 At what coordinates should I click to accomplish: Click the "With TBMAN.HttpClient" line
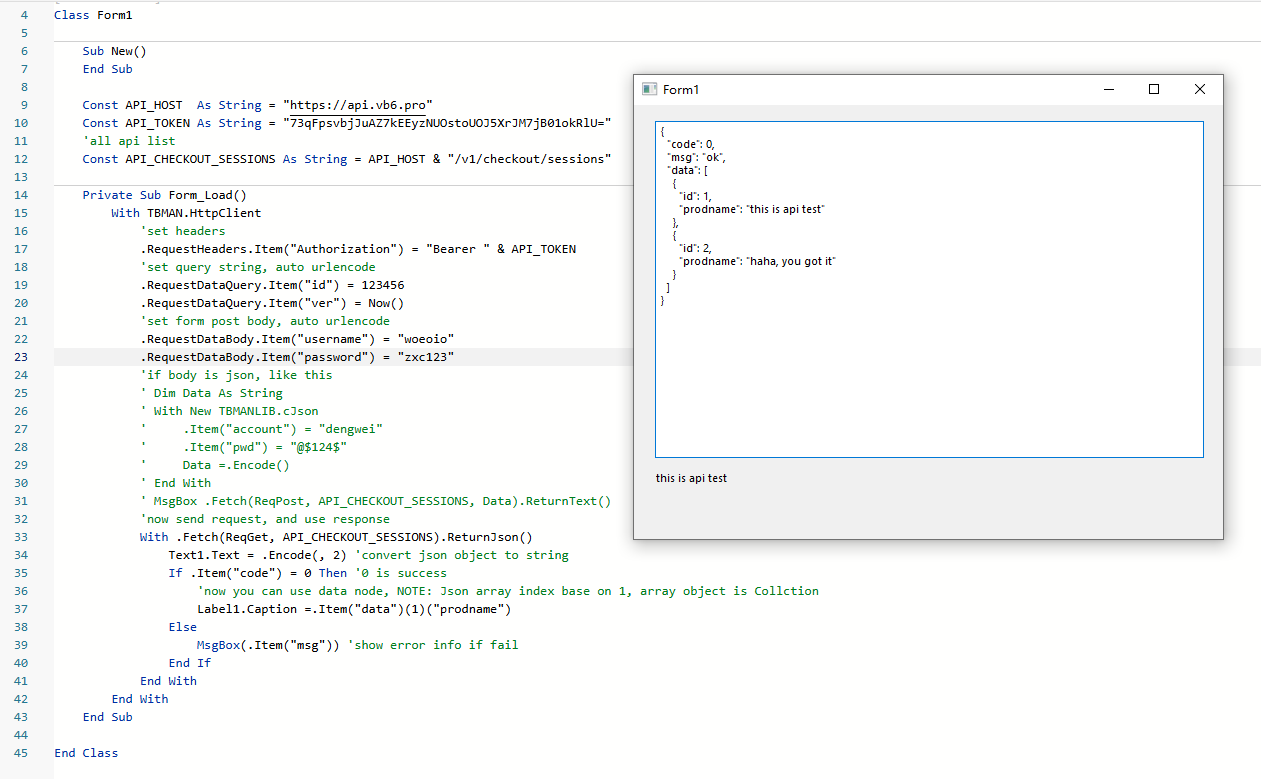(x=186, y=213)
